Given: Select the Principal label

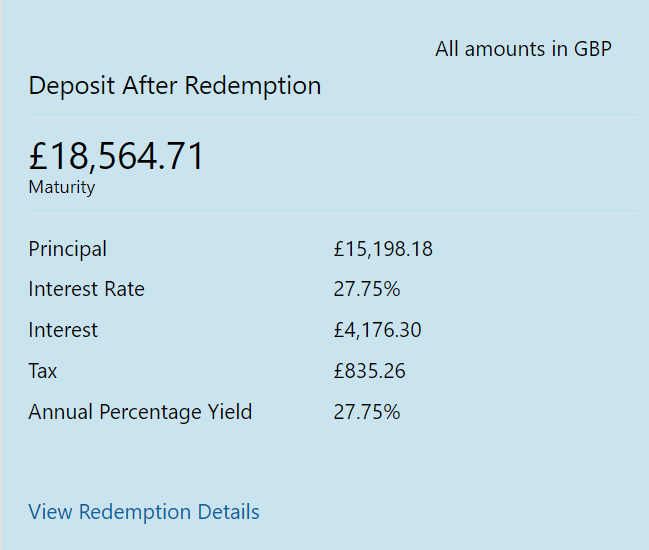Looking at the screenshot, I should pyautogui.click(x=67, y=249).
